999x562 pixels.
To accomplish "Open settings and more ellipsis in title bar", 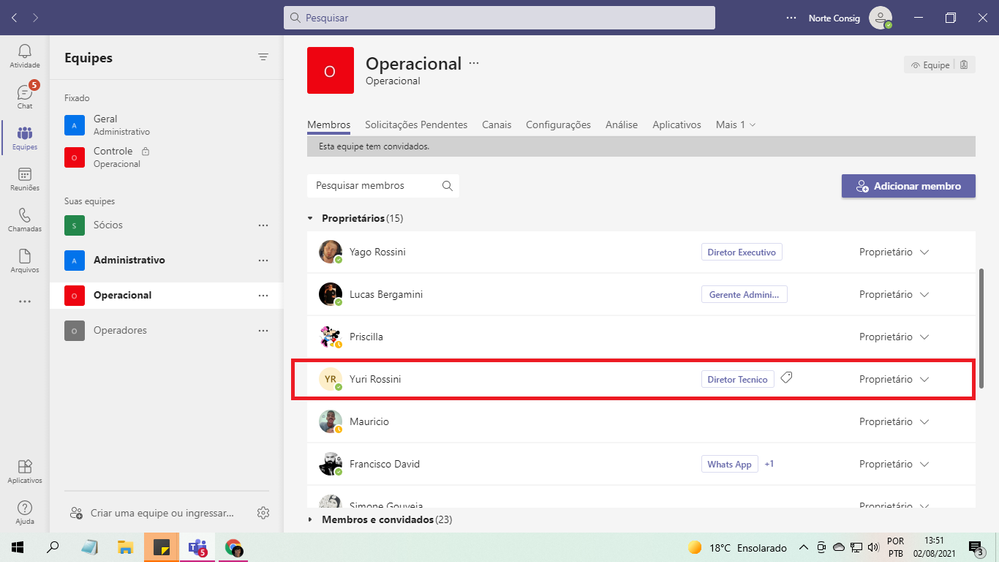I will [791, 18].
